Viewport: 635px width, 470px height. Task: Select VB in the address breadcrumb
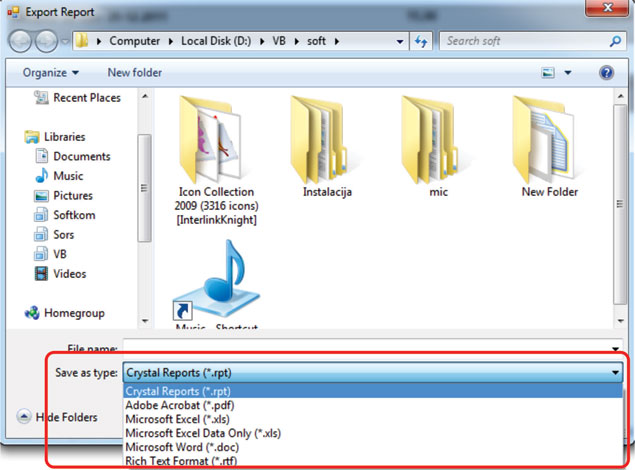click(x=279, y=41)
